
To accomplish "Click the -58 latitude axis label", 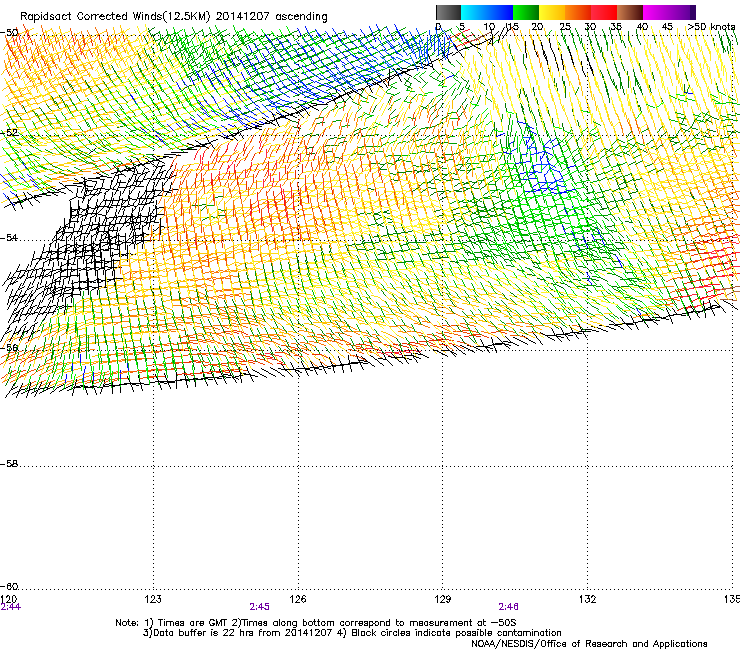I will coord(9,464).
